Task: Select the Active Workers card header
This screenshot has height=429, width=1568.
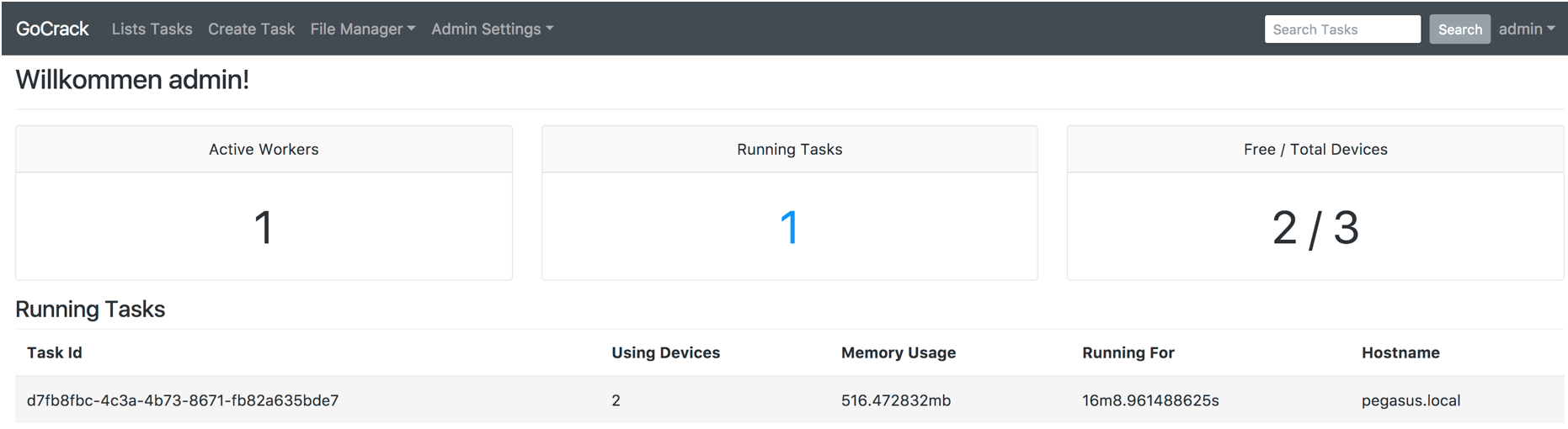Action: [264, 149]
